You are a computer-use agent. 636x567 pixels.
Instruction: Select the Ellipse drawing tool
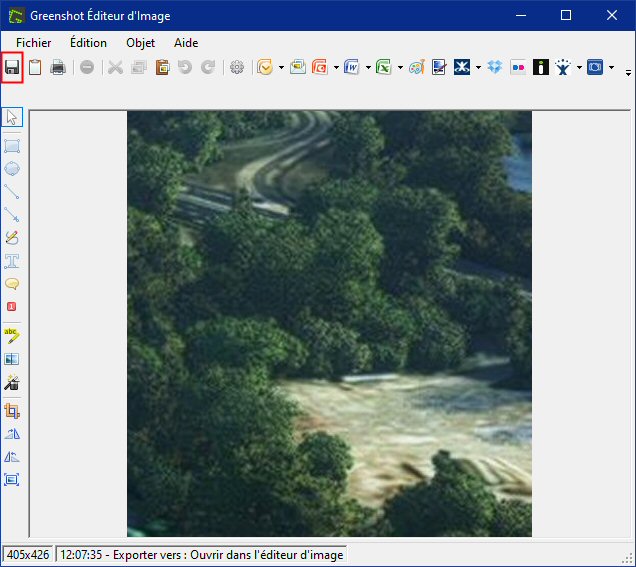click(x=12, y=169)
